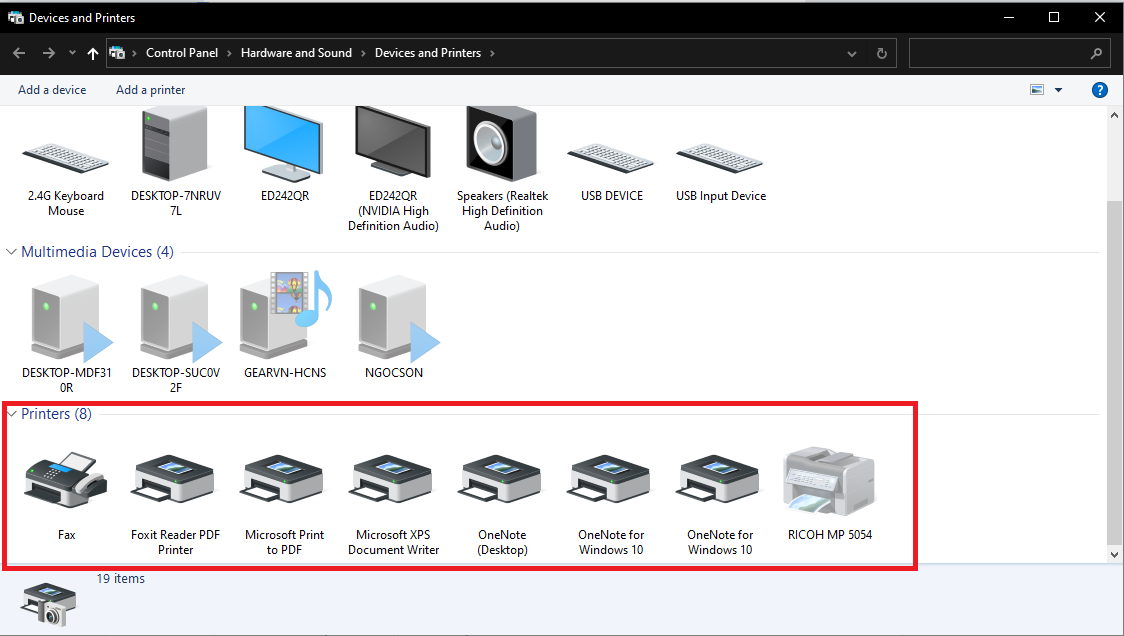Select the USB Input Device icon
1124x636 pixels.
(720, 158)
